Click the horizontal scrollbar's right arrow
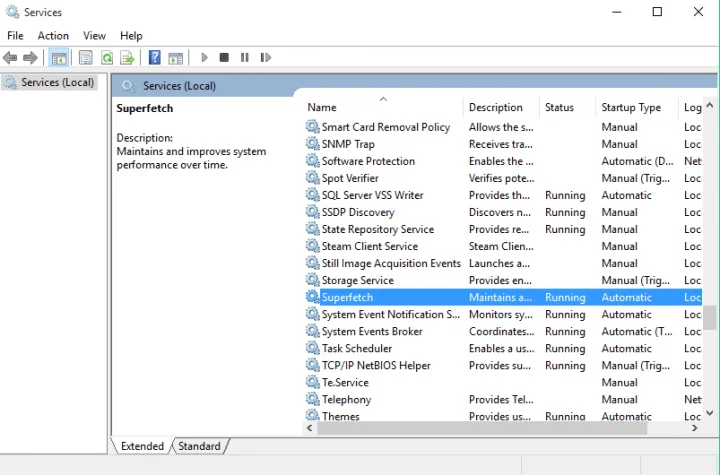 (694, 428)
